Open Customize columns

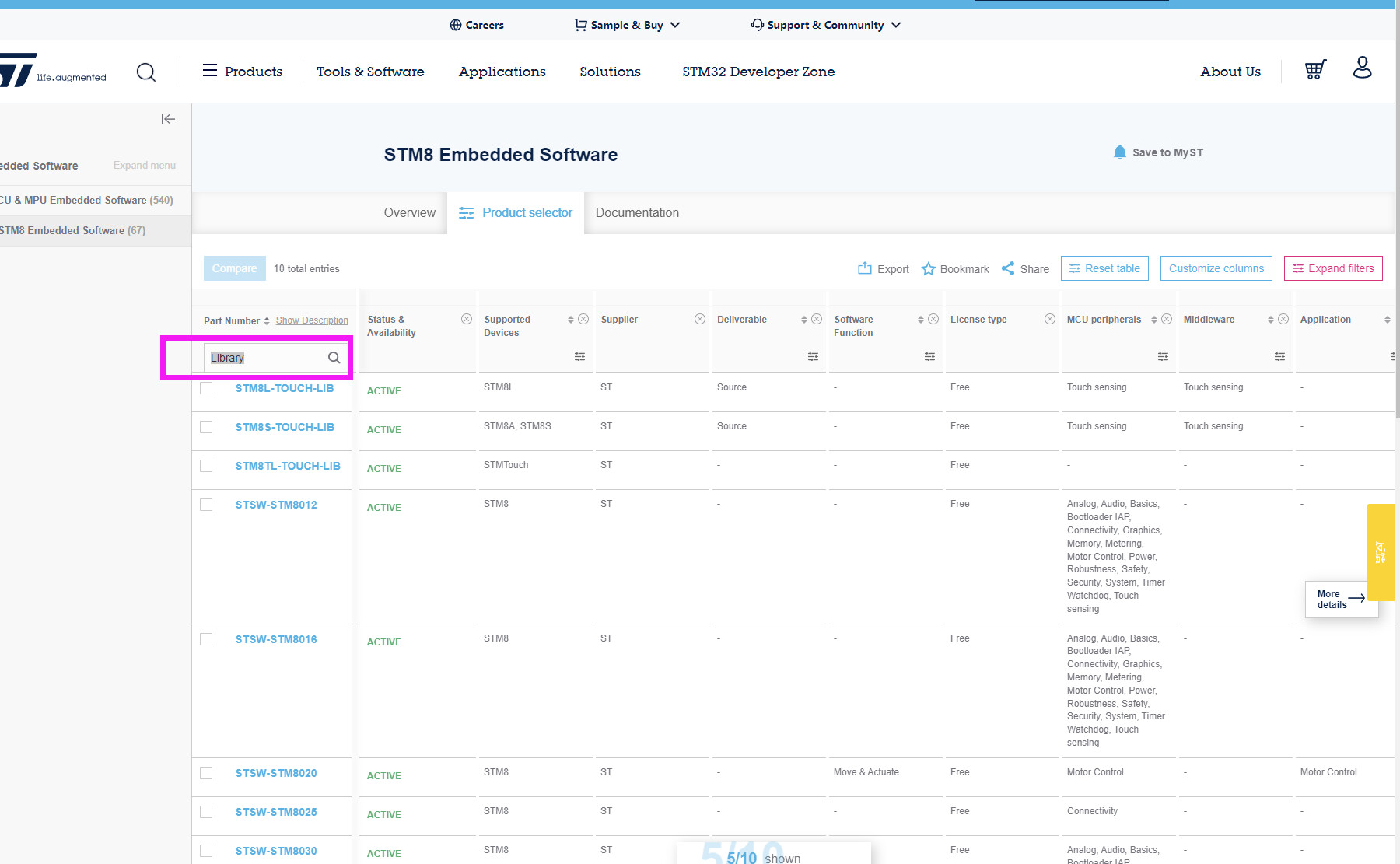coord(1216,268)
